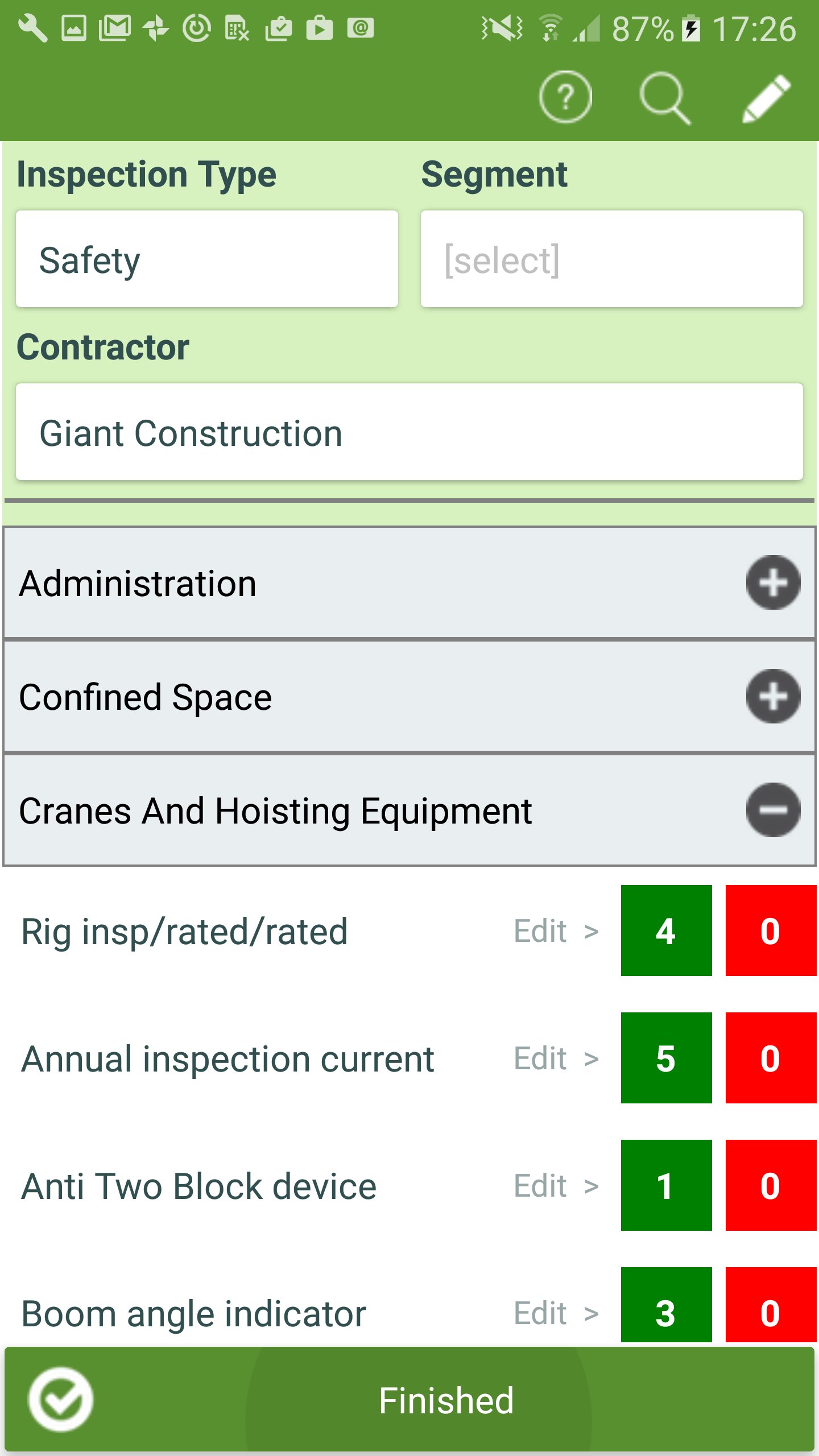Tap green count for Rig insp/rated/rated
Viewport: 819px width, 1456px height.
(666, 931)
